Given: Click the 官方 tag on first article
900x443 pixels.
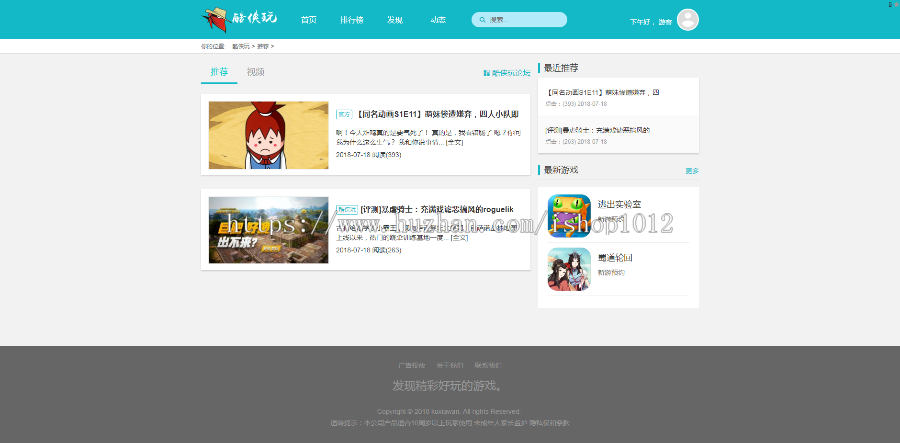Looking at the screenshot, I should [344, 114].
